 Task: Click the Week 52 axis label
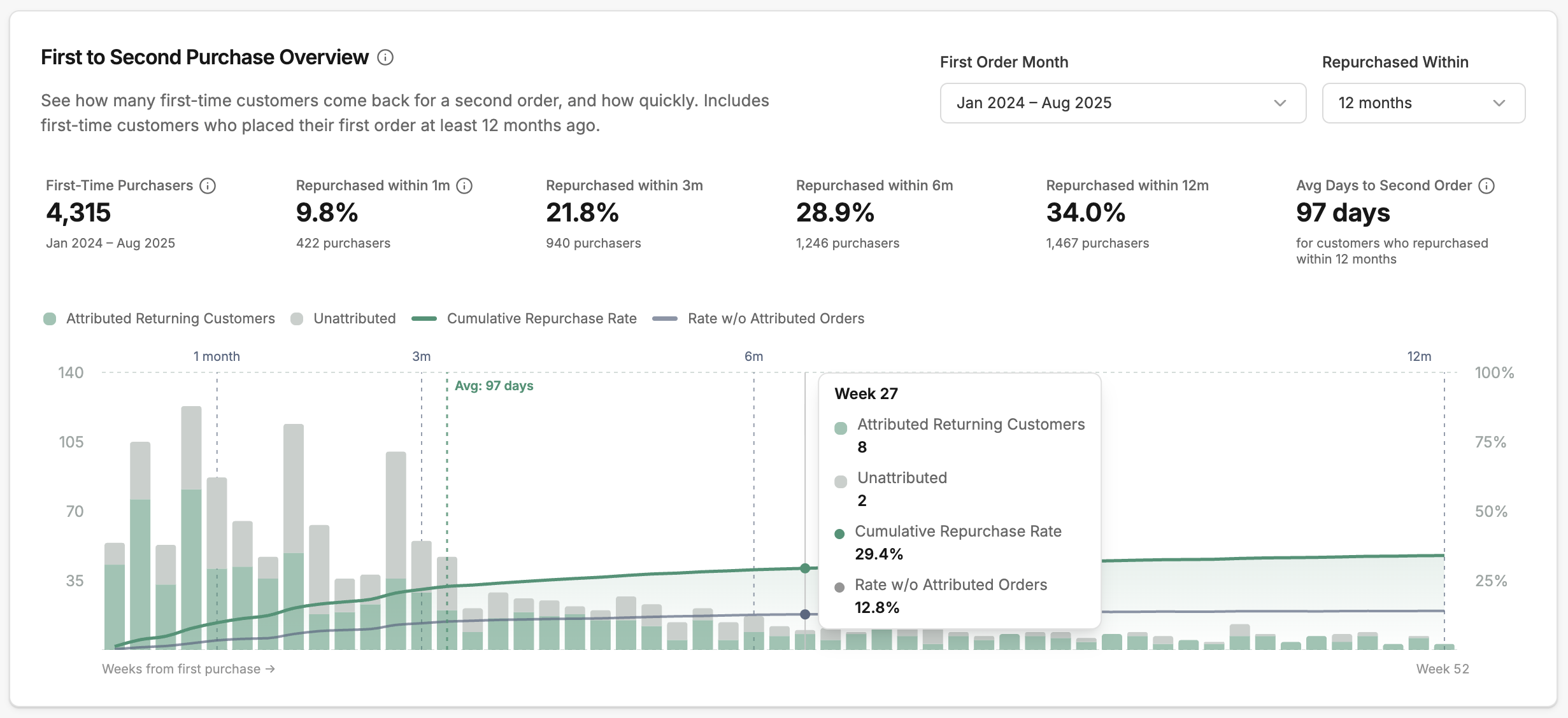tap(1443, 669)
